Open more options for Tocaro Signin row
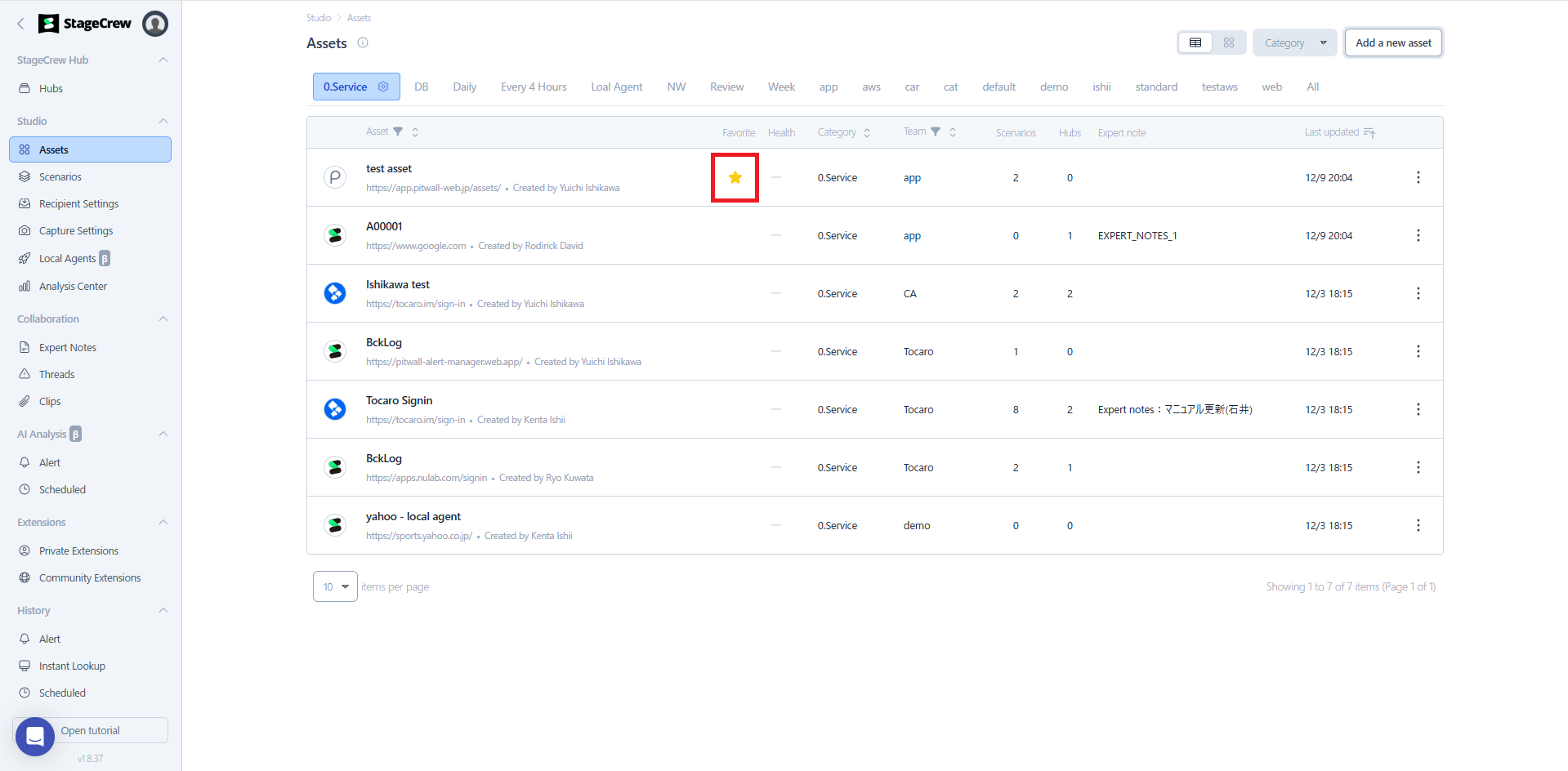The image size is (1568, 771). [x=1418, y=409]
